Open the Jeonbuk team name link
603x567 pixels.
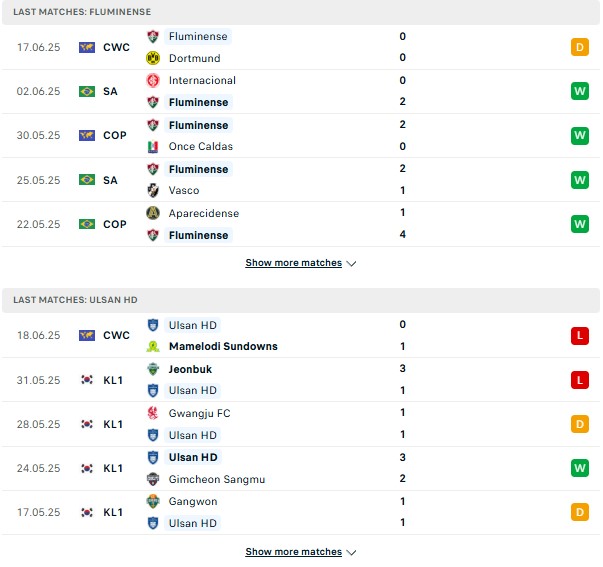coord(190,369)
